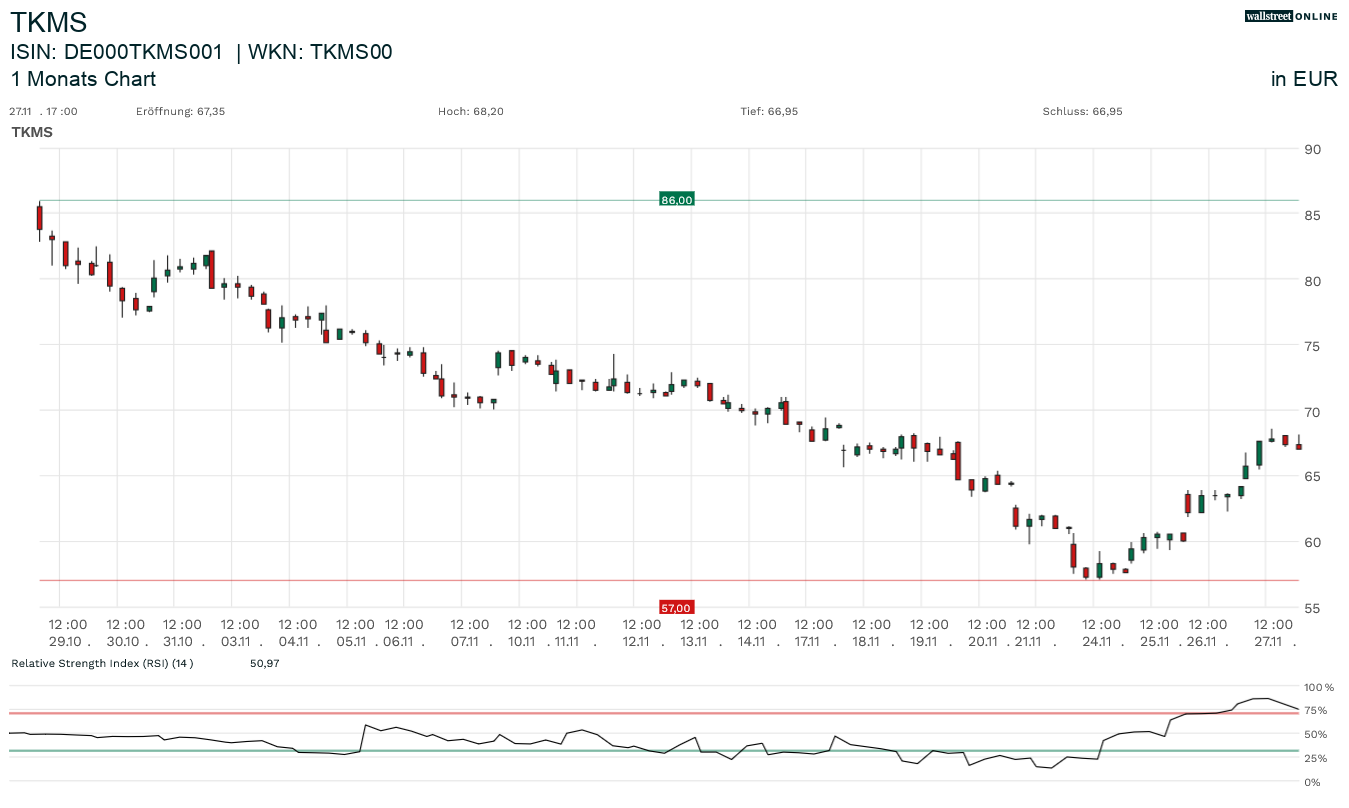Click the TKMS series label above chart
Image resolution: width=1349 pixels, height=808 pixels.
point(32,132)
